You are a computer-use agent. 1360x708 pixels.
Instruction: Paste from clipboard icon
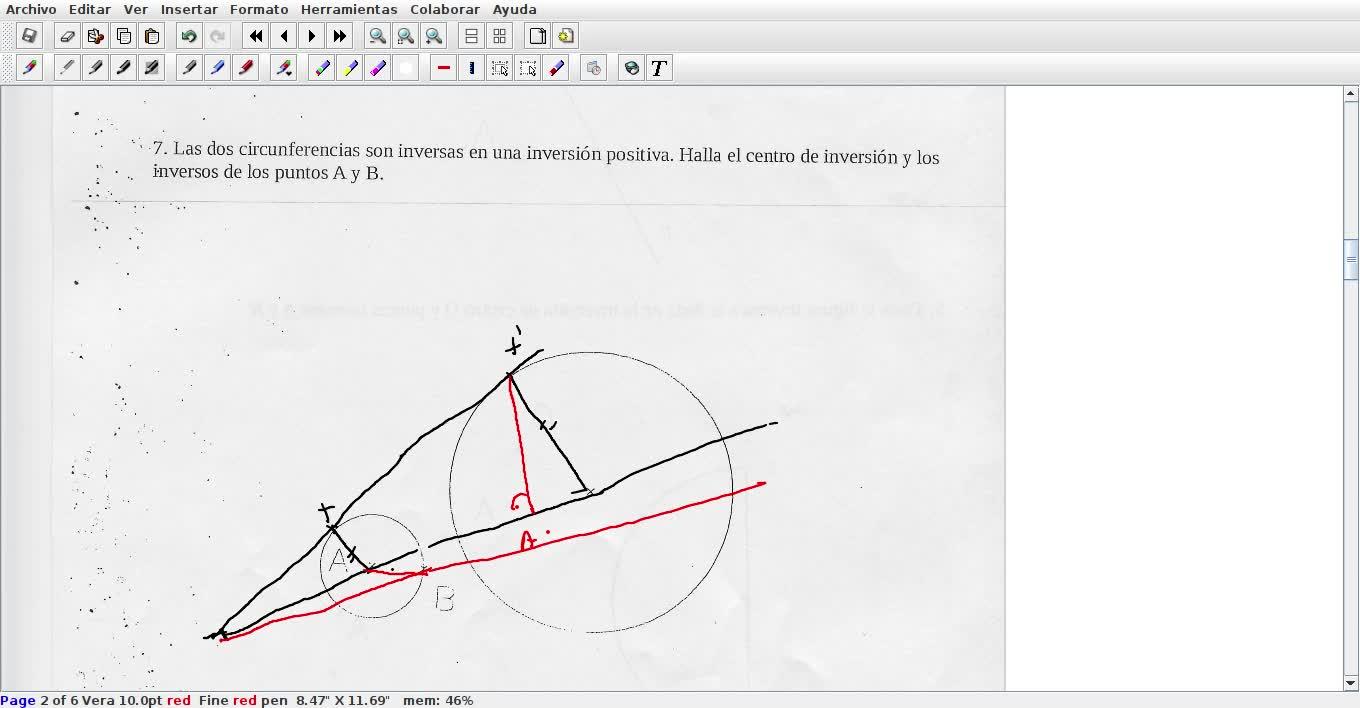[152, 36]
